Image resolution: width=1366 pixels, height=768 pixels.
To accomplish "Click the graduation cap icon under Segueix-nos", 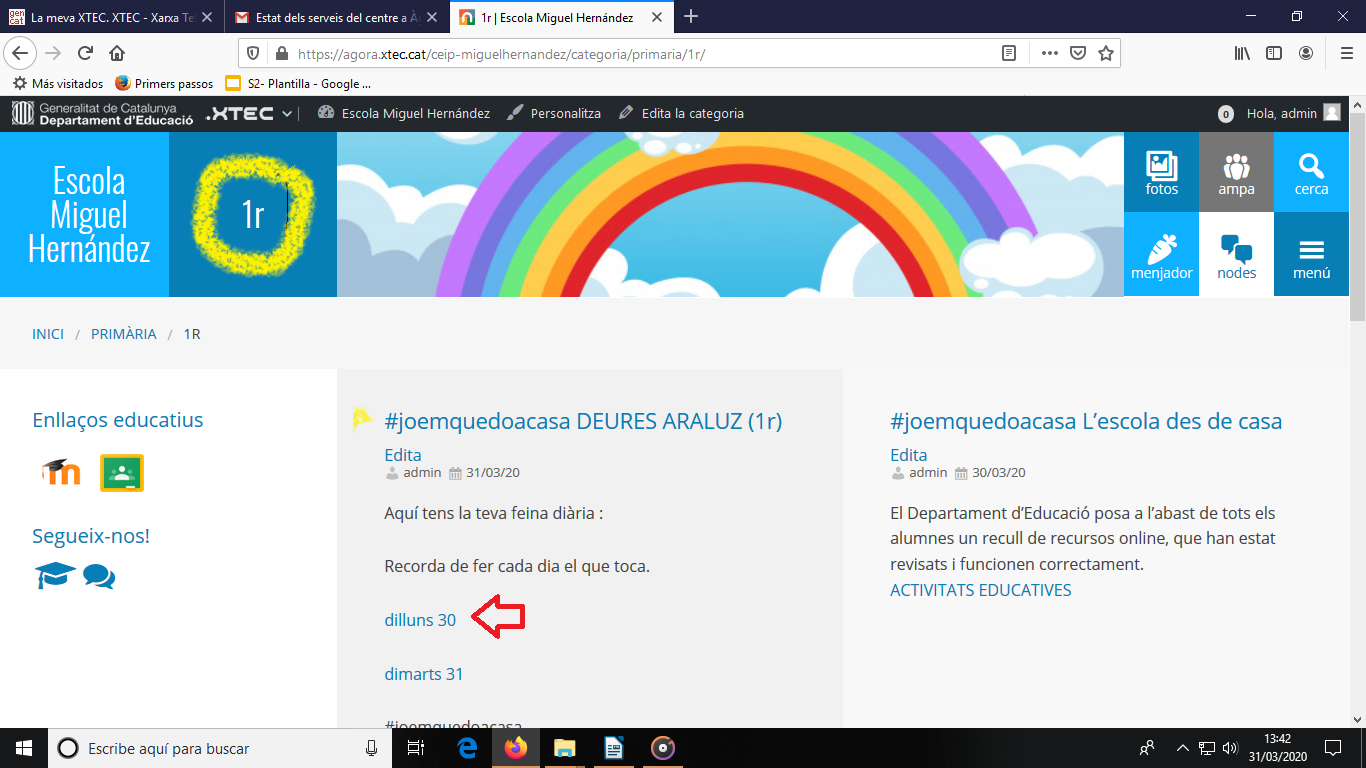I will point(54,575).
